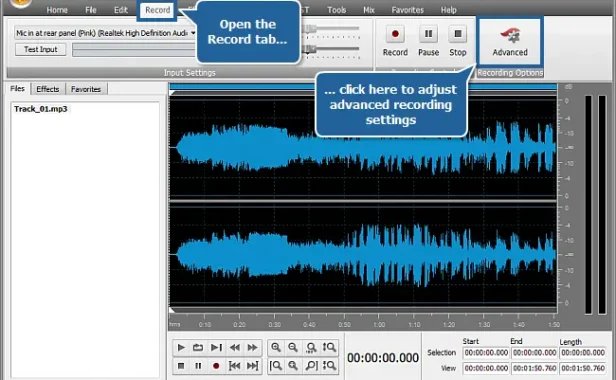This screenshot has height=380, width=616.
Task: Click the Zoom to selection magnifier icon
Action: click(x=311, y=347)
